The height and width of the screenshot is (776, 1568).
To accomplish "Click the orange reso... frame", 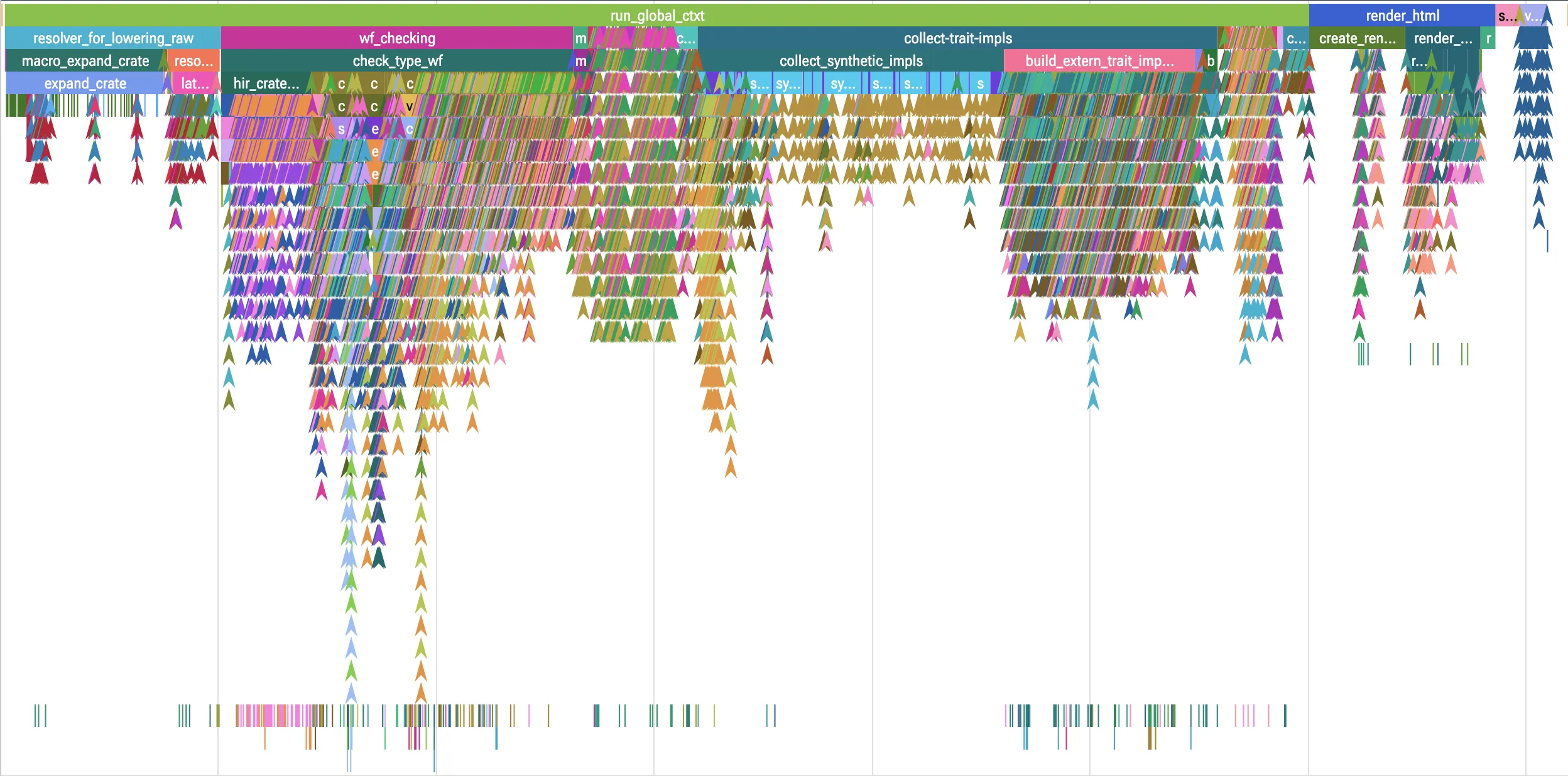I will [x=193, y=61].
